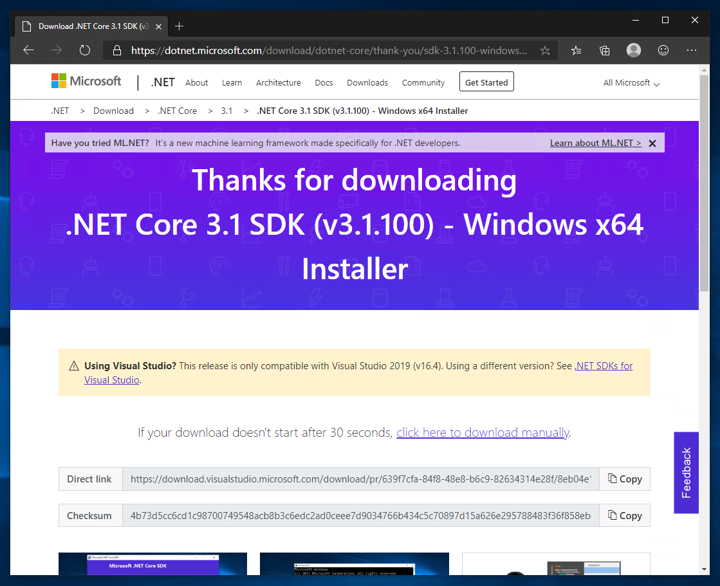The image size is (720, 586).
Task: Open browser settings and more menu
Action: pyautogui.click(x=692, y=50)
